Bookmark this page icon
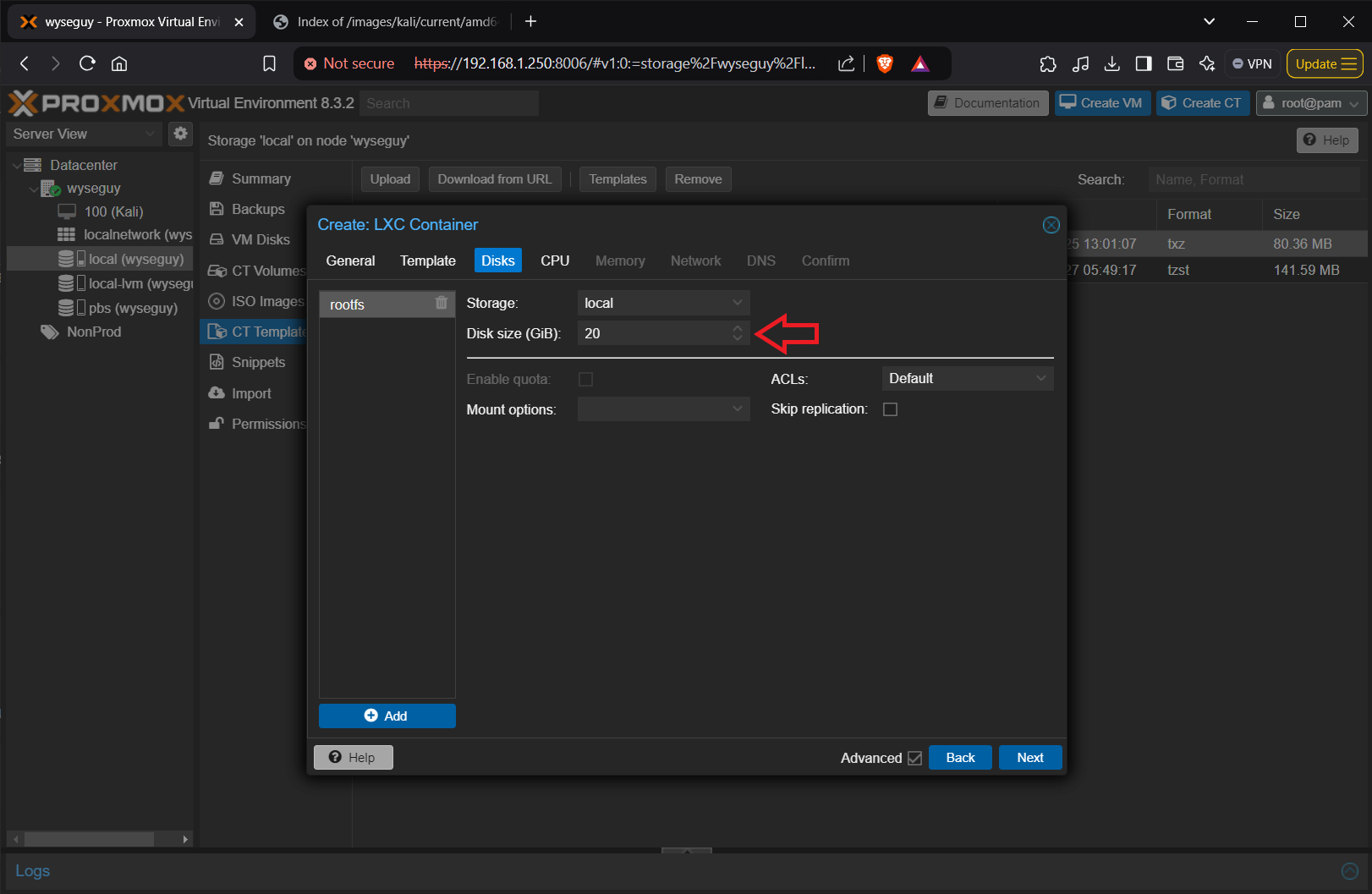 [x=269, y=63]
